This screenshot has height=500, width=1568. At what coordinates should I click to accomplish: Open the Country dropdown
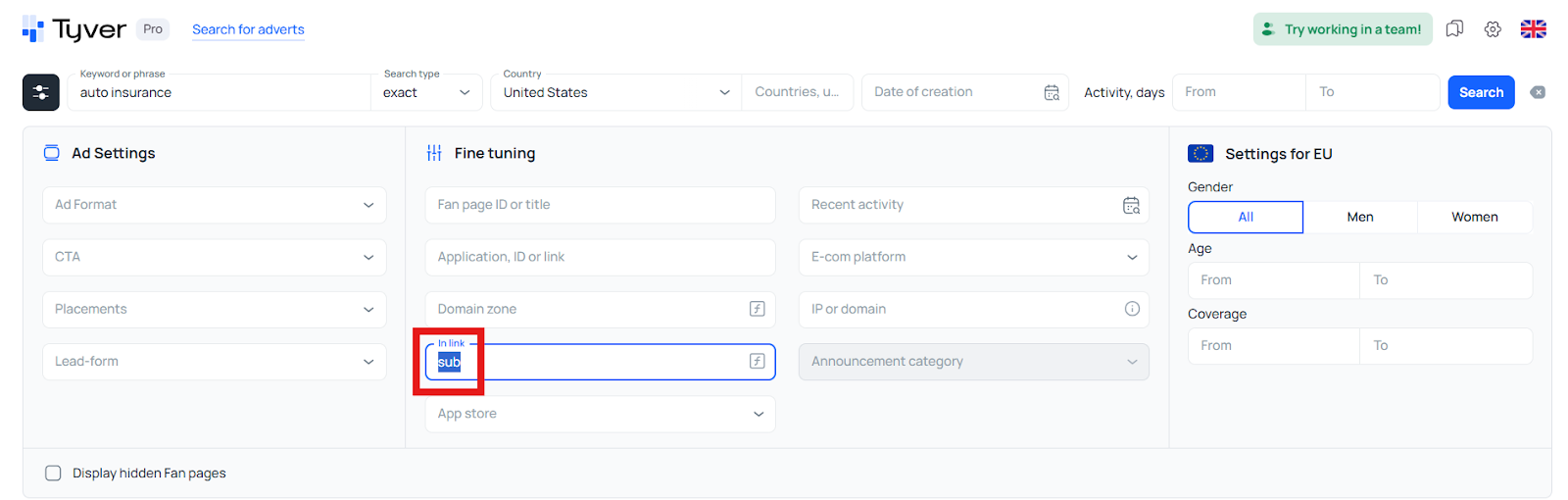coord(615,92)
